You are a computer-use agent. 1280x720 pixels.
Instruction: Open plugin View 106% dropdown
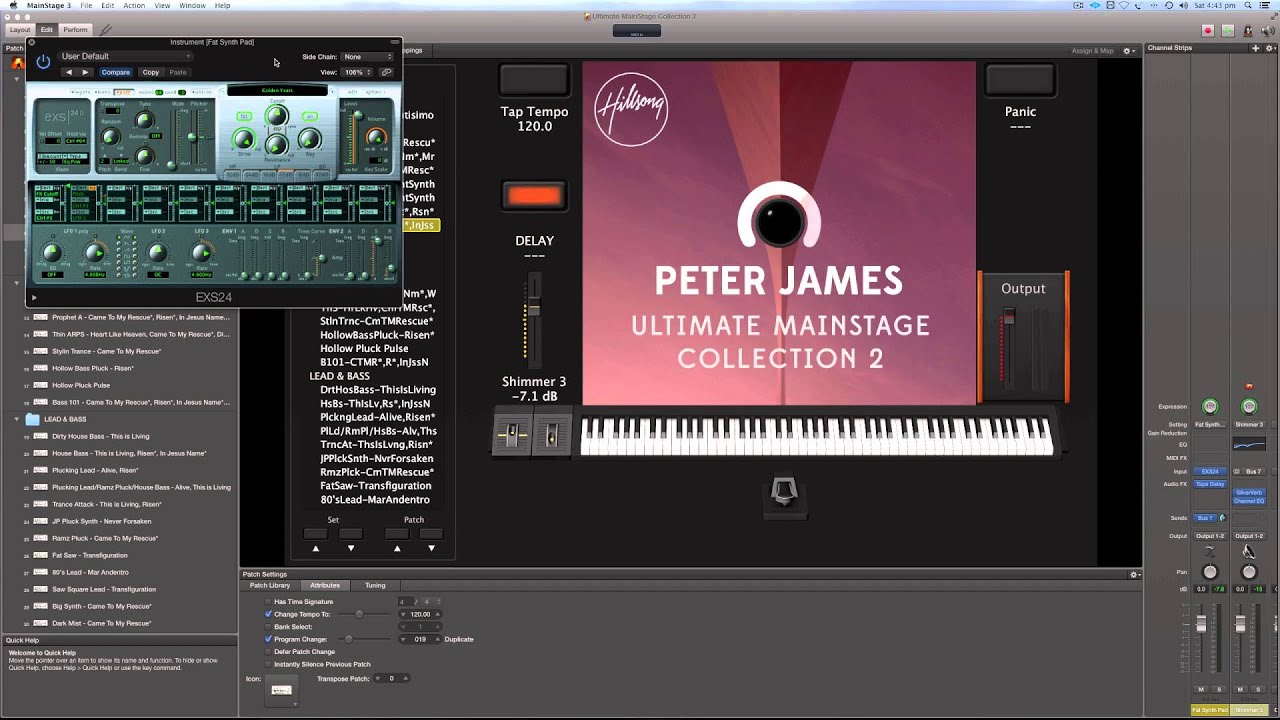click(355, 72)
